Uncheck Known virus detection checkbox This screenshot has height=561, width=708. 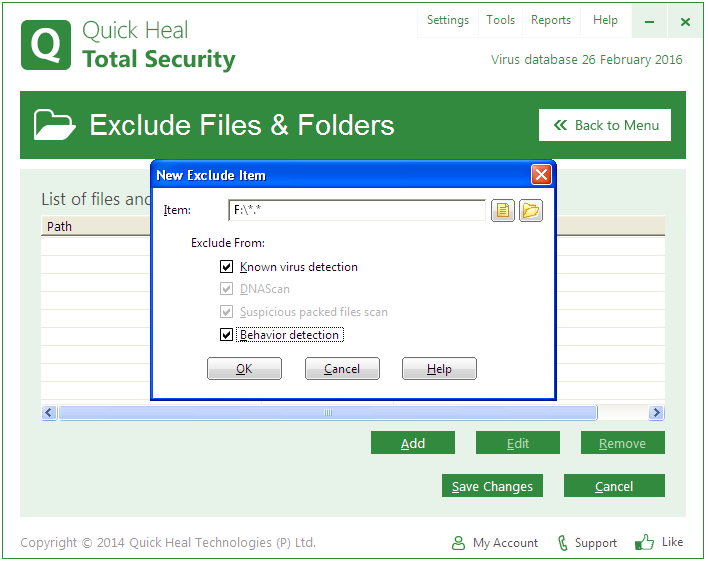[x=227, y=267]
